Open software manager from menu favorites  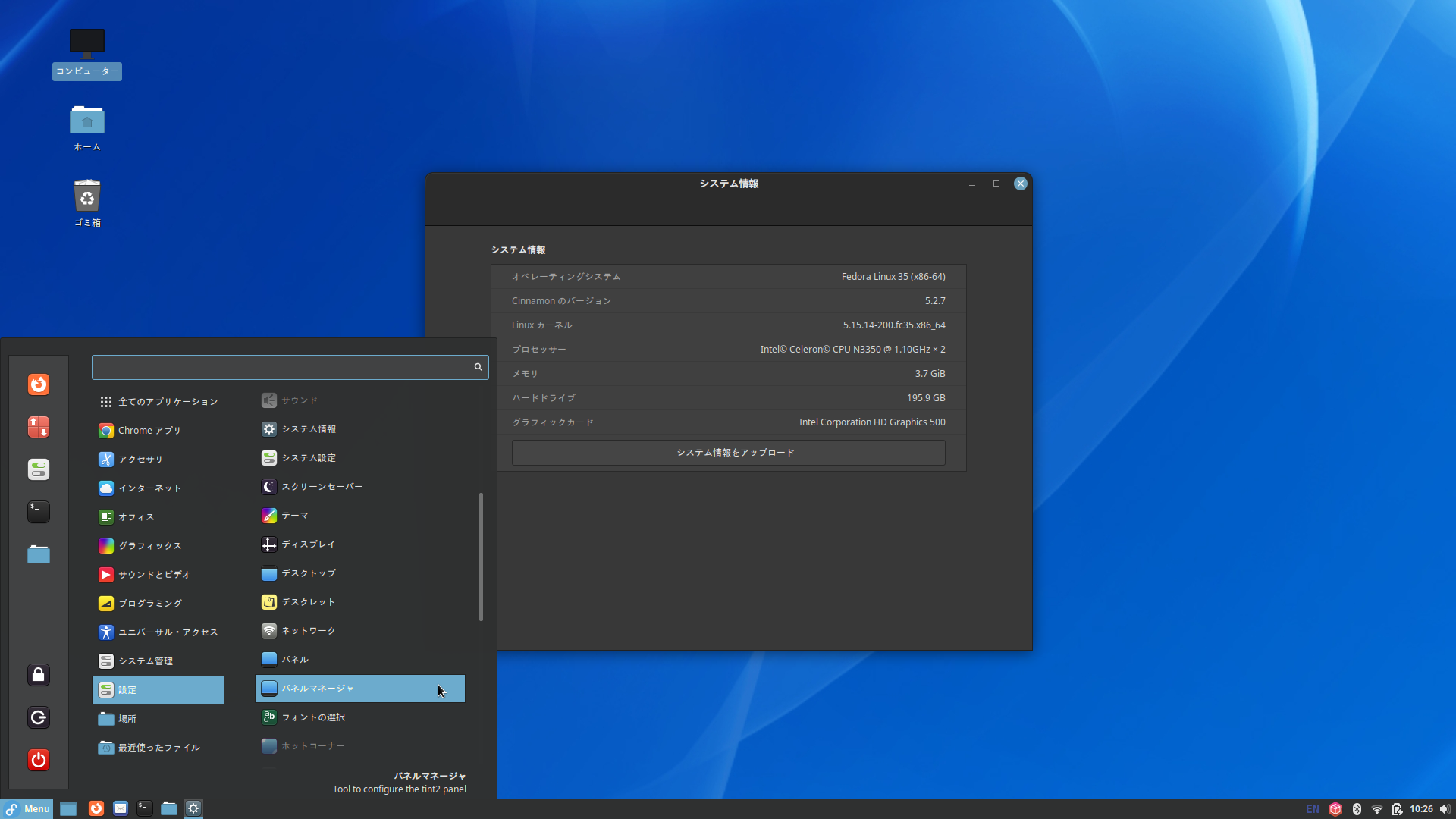[x=39, y=427]
